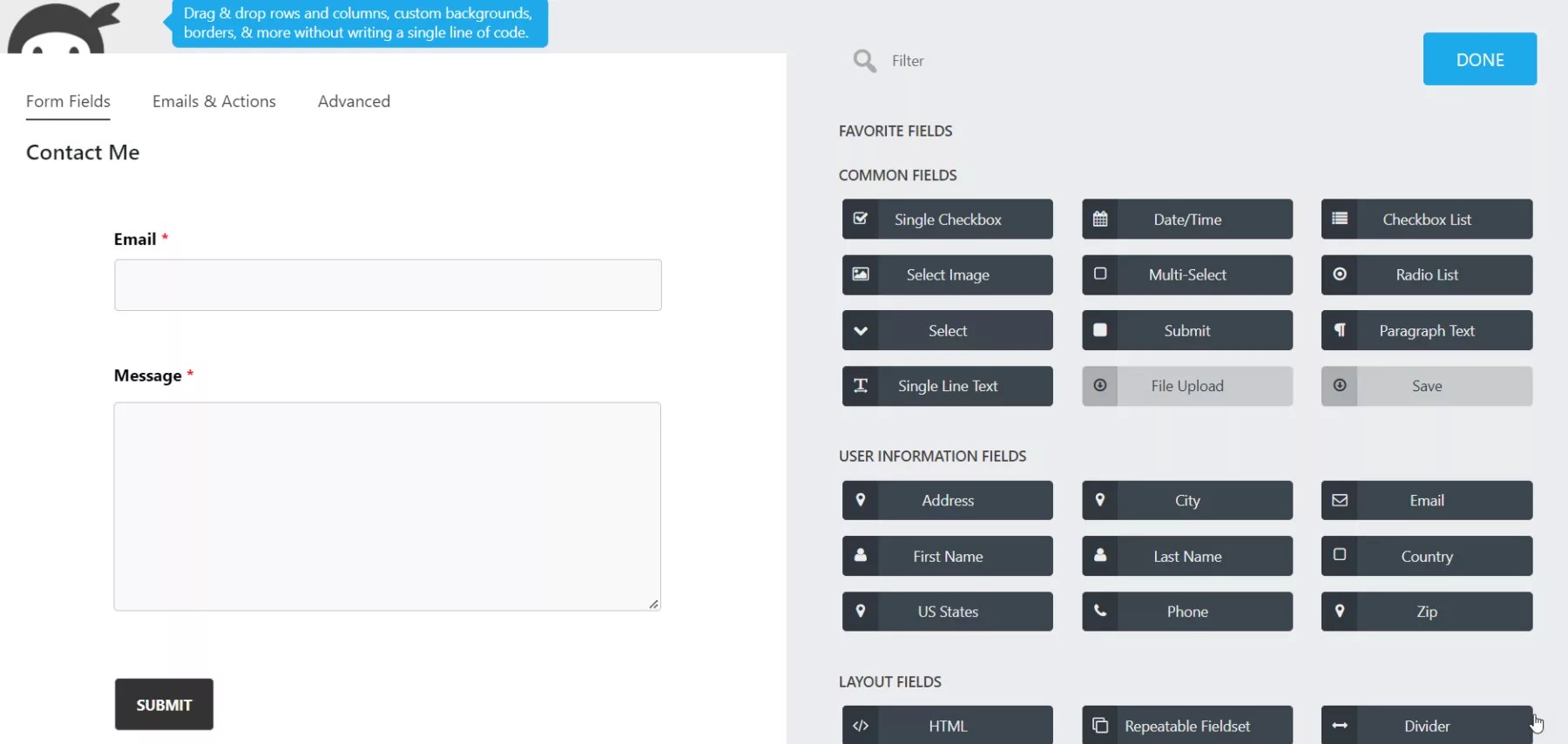The height and width of the screenshot is (744, 1568).
Task: Add a City field
Action: (1187, 500)
